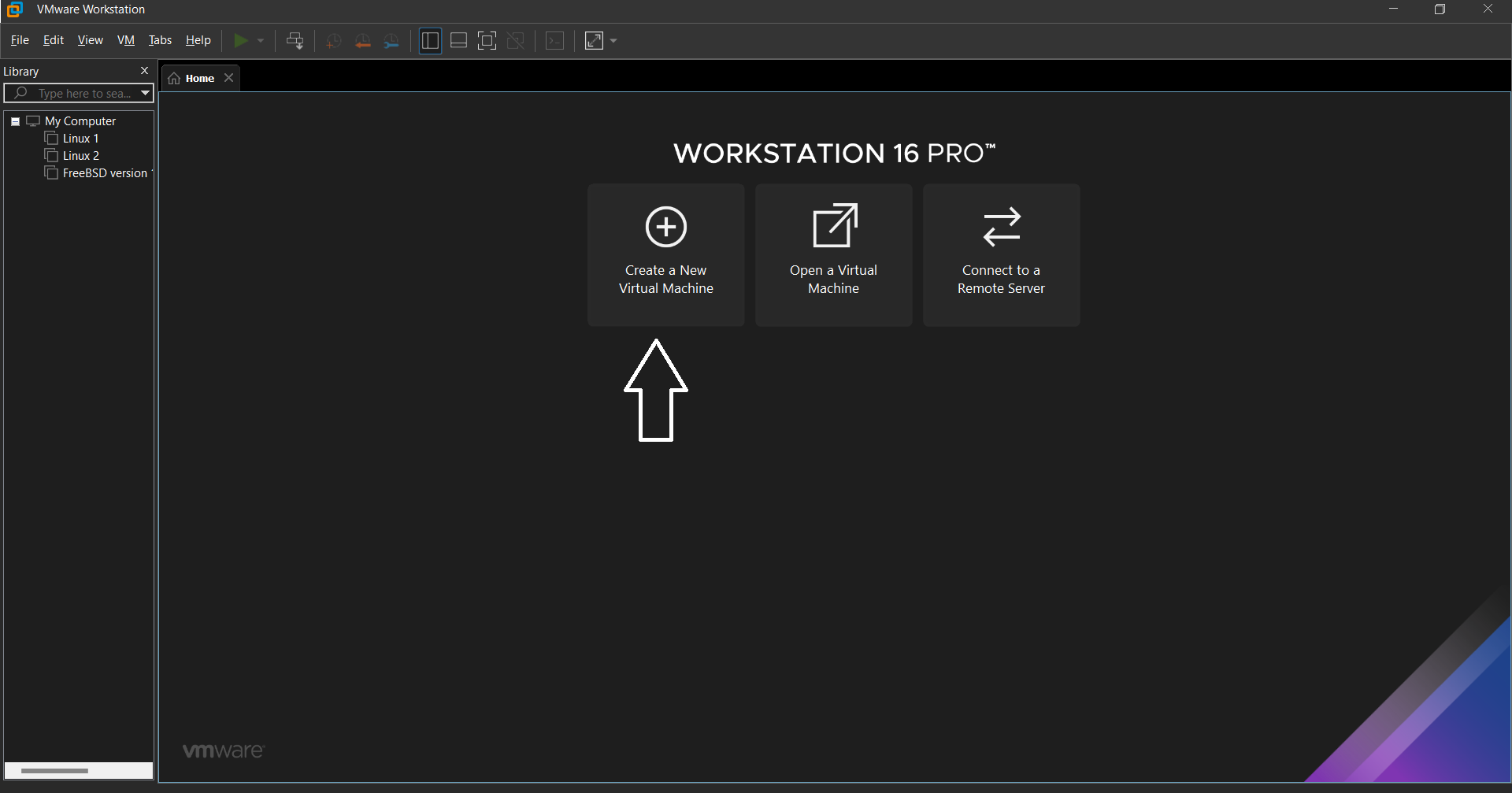Minimize the VMware Workstation window
This screenshot has height=793, width=1512.
click(x=1394, y=9)
